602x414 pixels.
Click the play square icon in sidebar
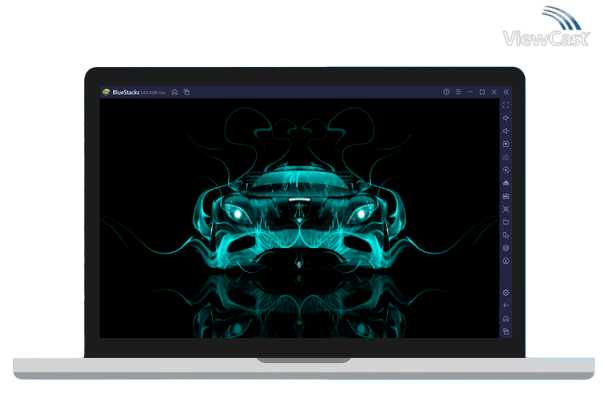[506, 144]
